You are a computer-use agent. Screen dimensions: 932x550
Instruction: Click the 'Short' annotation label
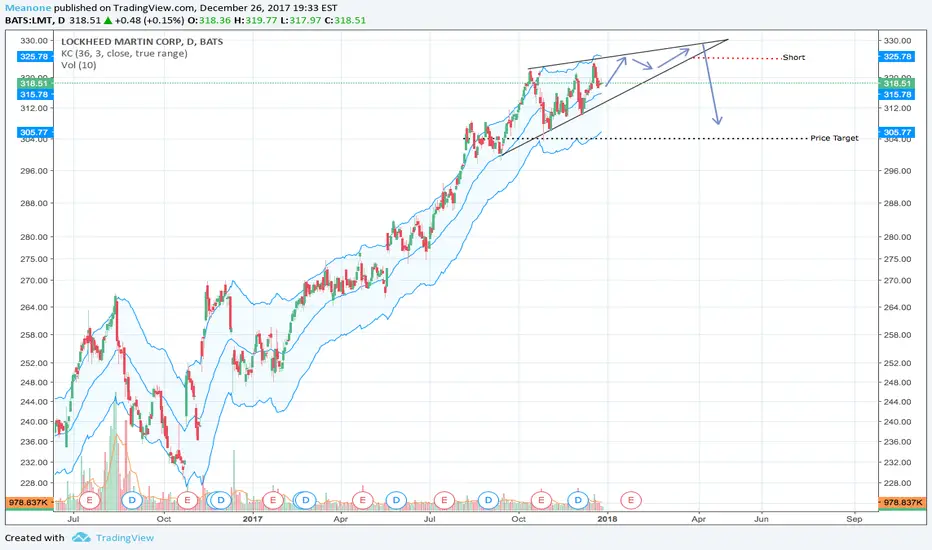794,57
